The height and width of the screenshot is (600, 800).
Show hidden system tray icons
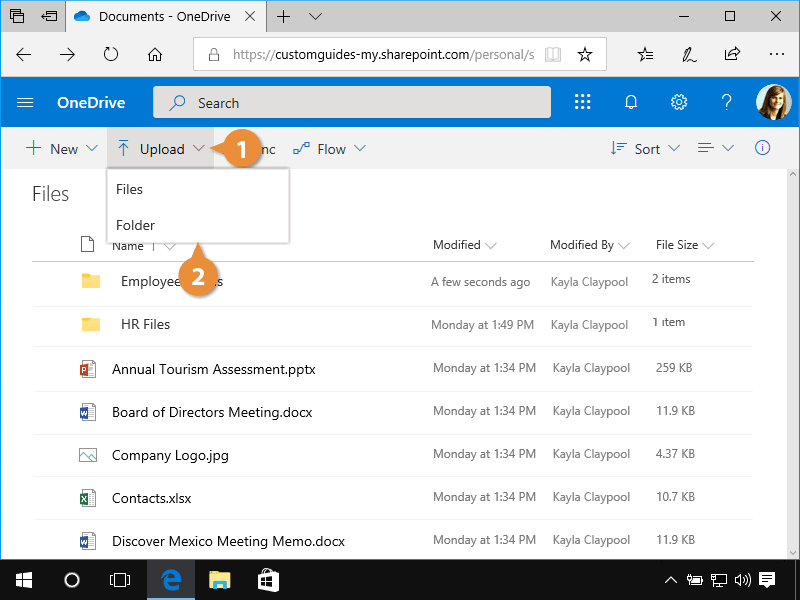tap(670, 580)
